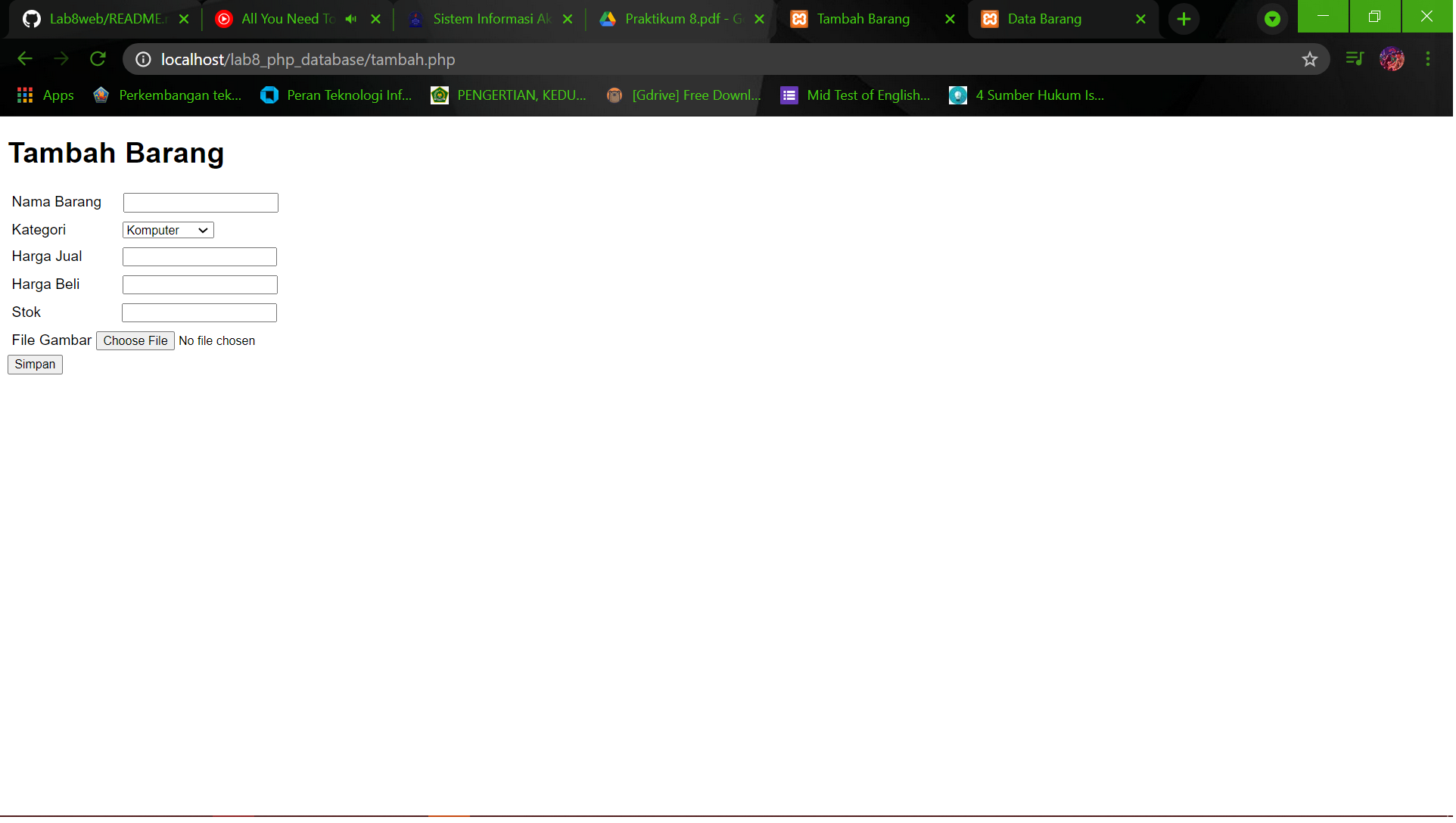1456x823 pixels.
Task: Click the GitHub icon on the Lab8web tab
Action: click(31, 19)
